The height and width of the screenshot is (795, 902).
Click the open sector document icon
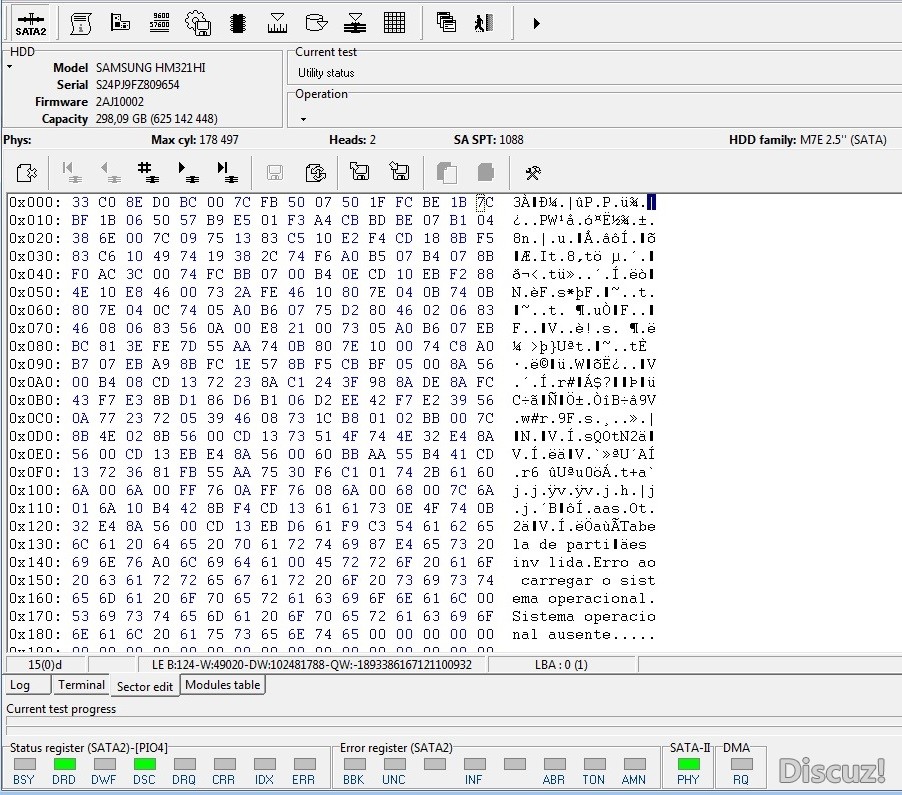tap(26, 172)
